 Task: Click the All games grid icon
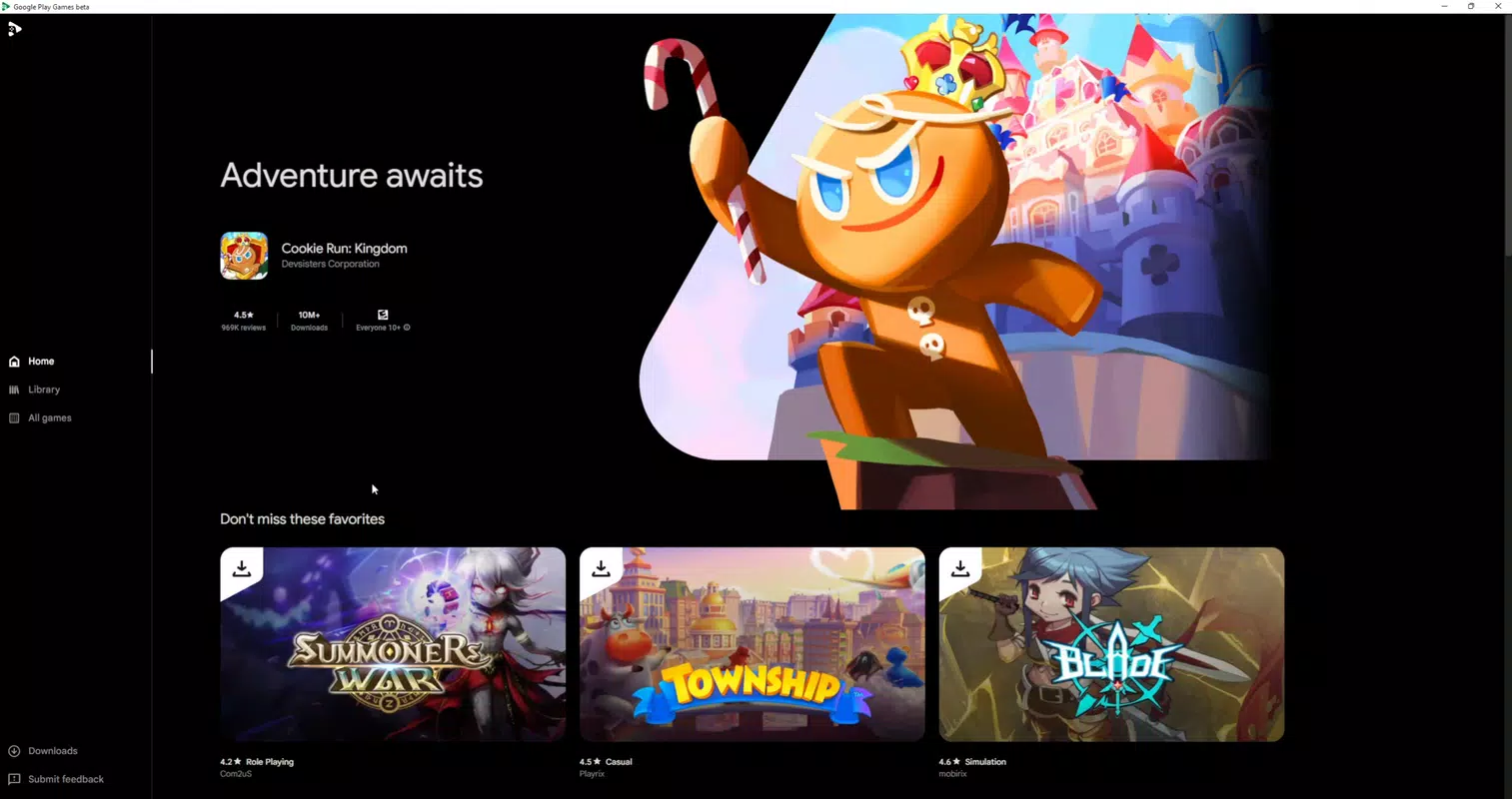(14, 418)
